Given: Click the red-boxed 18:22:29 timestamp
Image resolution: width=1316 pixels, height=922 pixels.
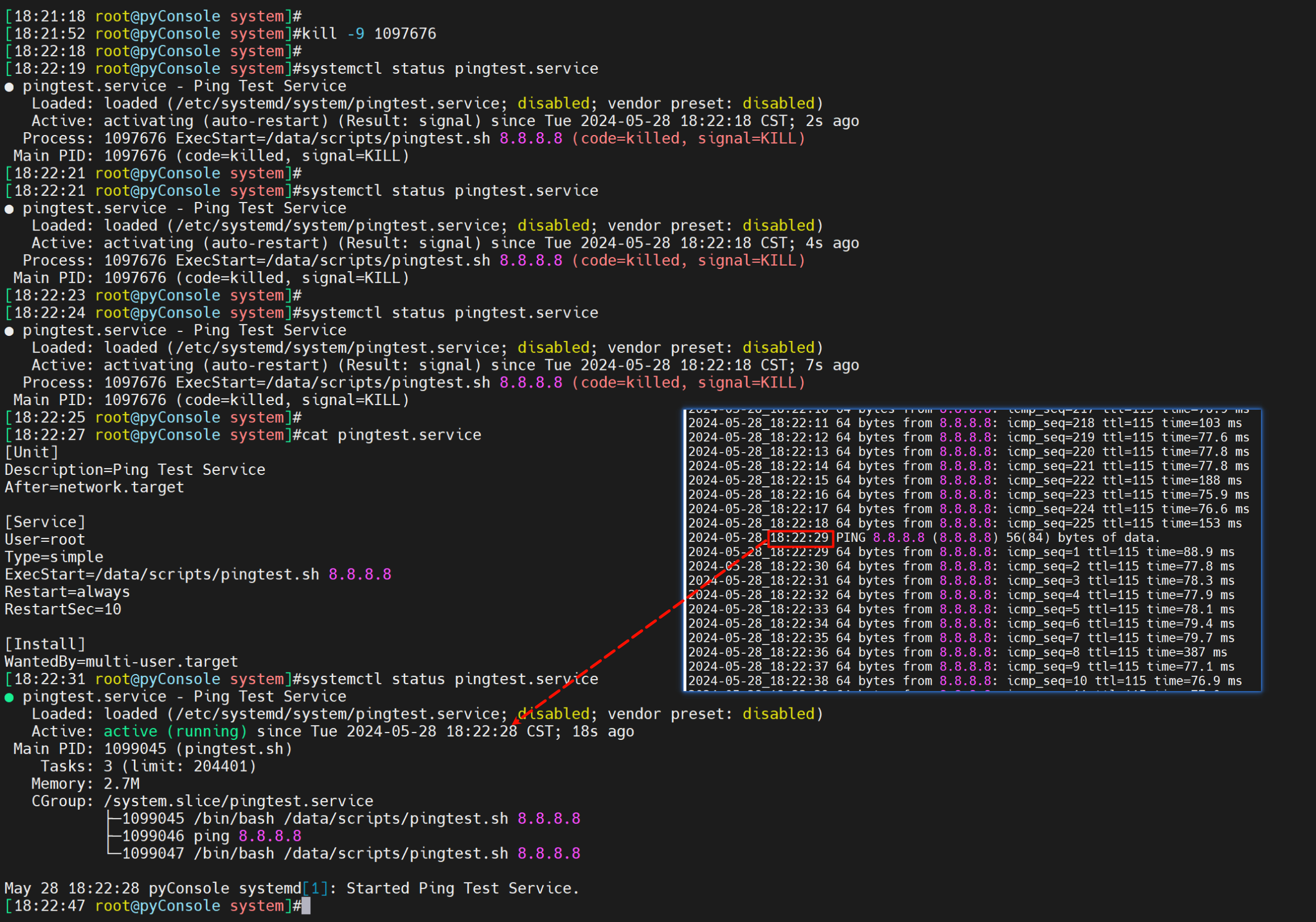Looking at the screenshot, I should [x=800, y=538].
